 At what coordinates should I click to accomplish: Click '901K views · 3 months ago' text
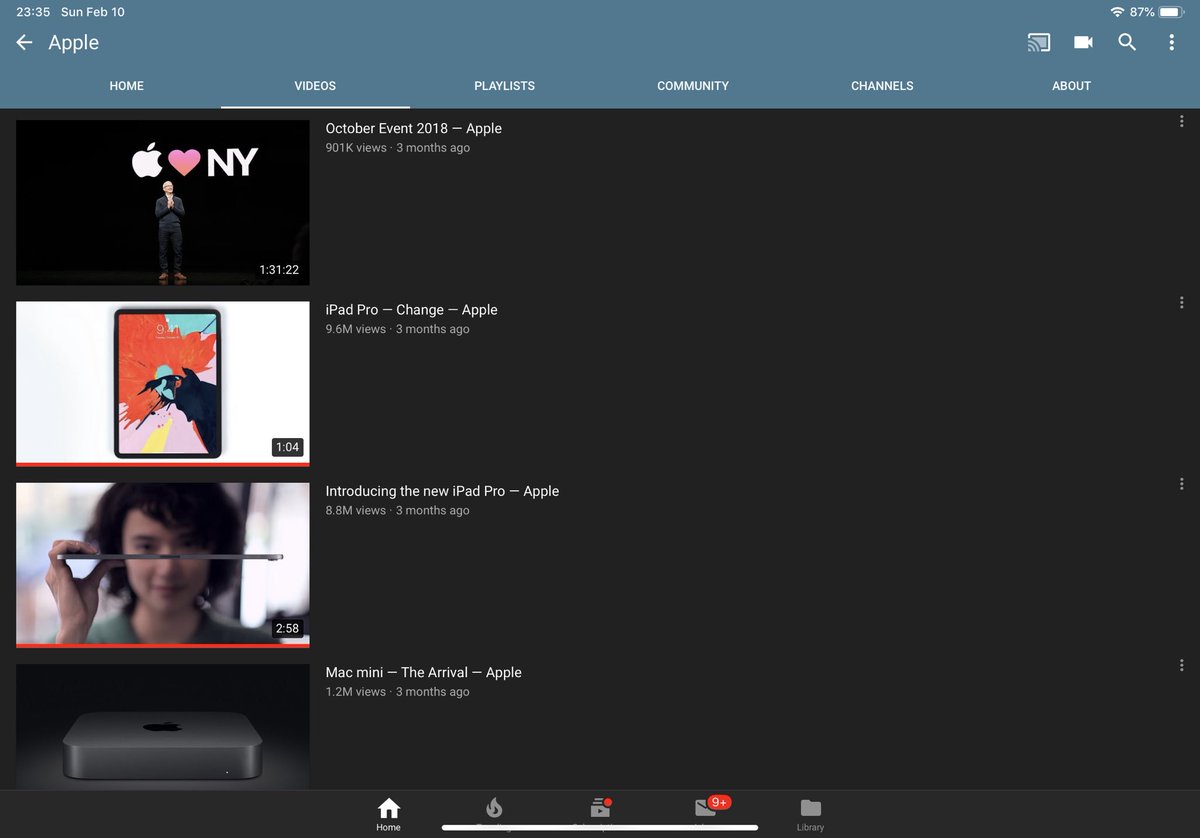pos(398,148)
